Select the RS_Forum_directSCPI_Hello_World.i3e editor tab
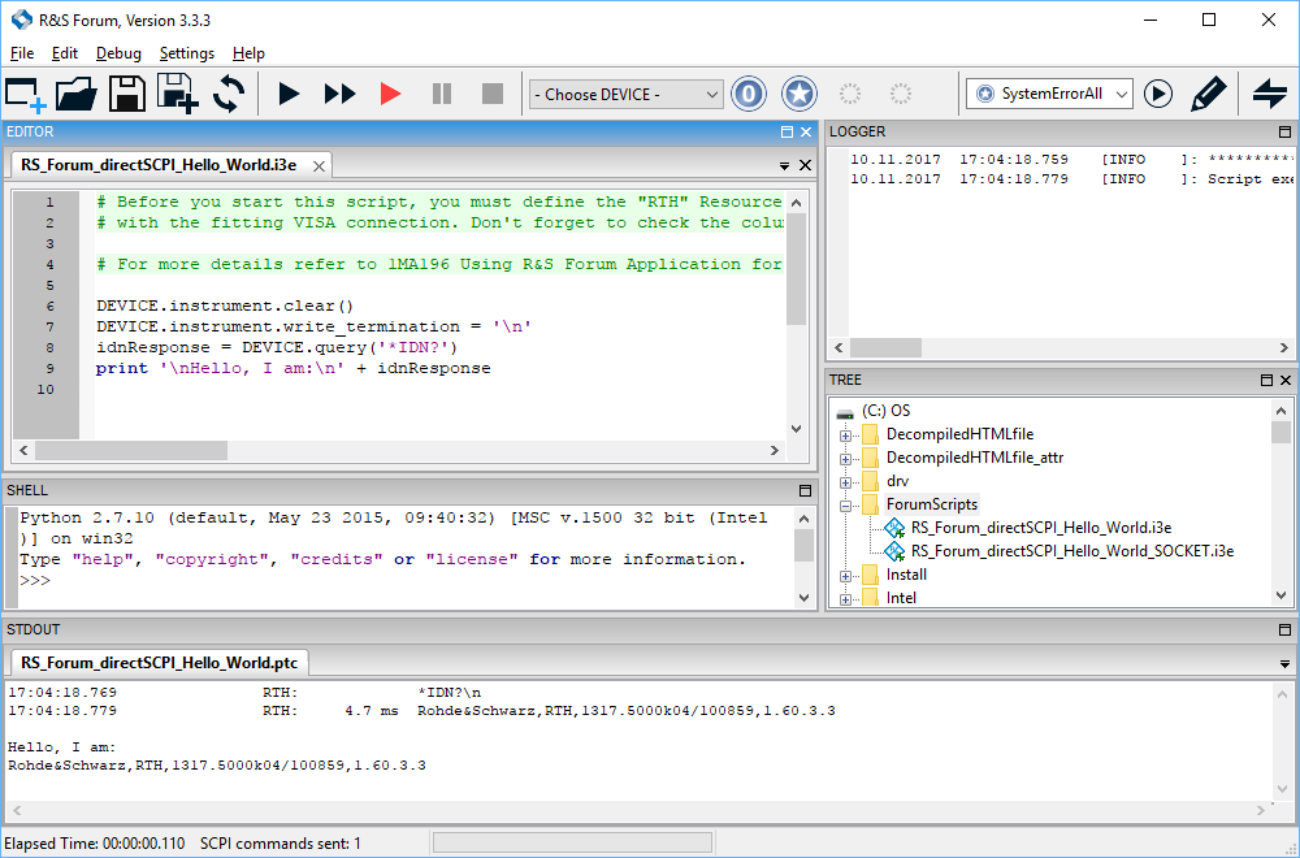 coord(159,165)
